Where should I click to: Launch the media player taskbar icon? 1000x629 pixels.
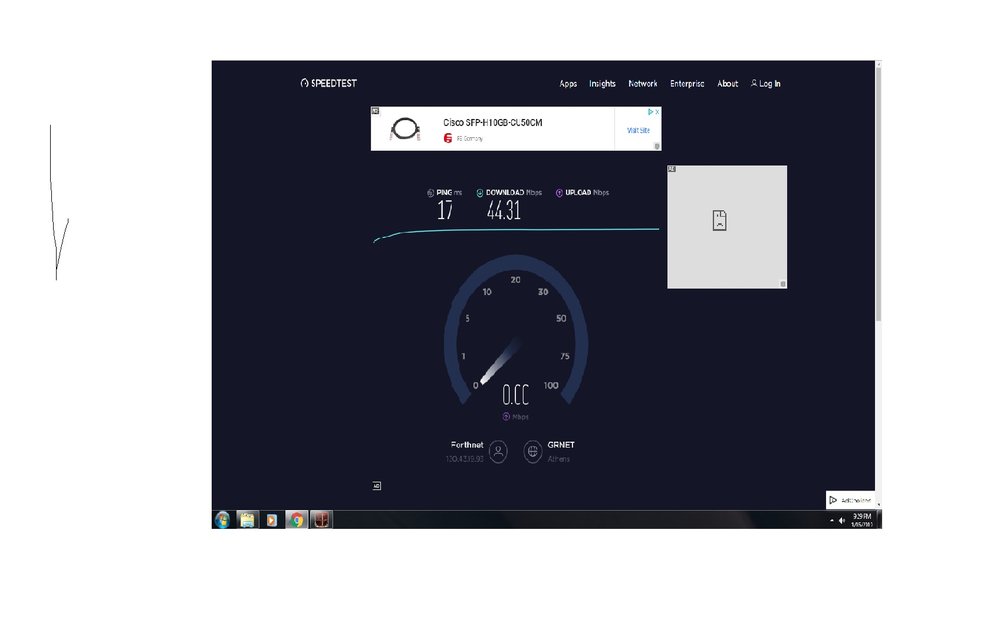coord(271,520)
